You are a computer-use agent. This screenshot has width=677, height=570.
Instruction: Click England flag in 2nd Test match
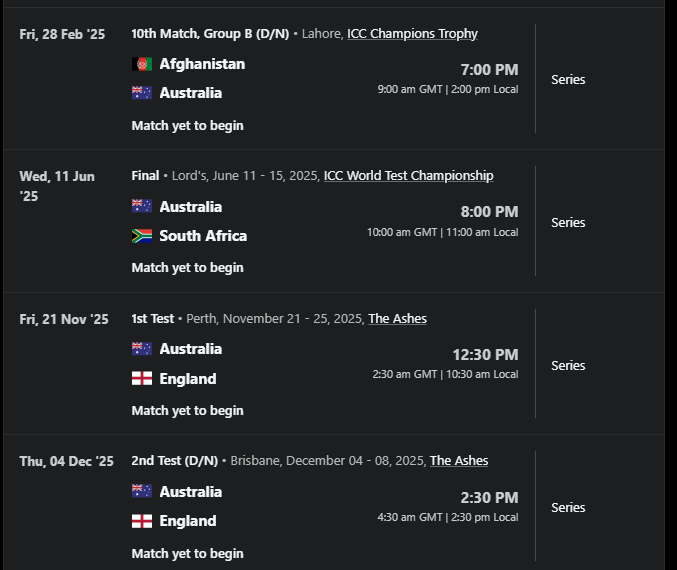[142, 521]
